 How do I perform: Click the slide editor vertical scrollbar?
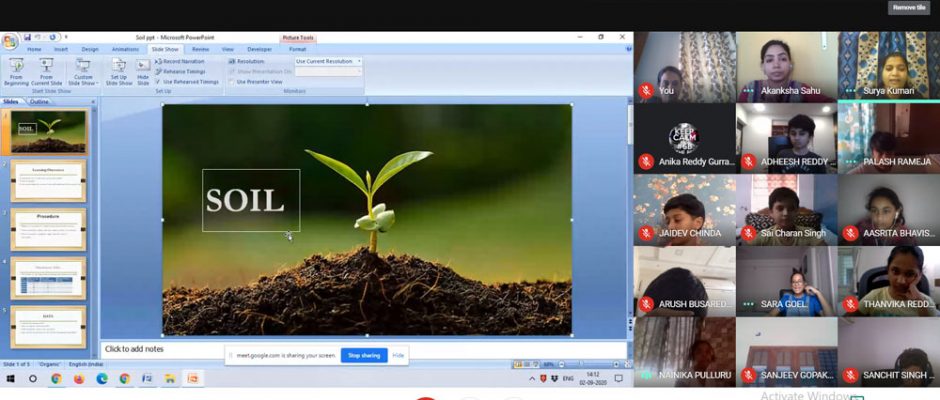(x=630, y=211)
